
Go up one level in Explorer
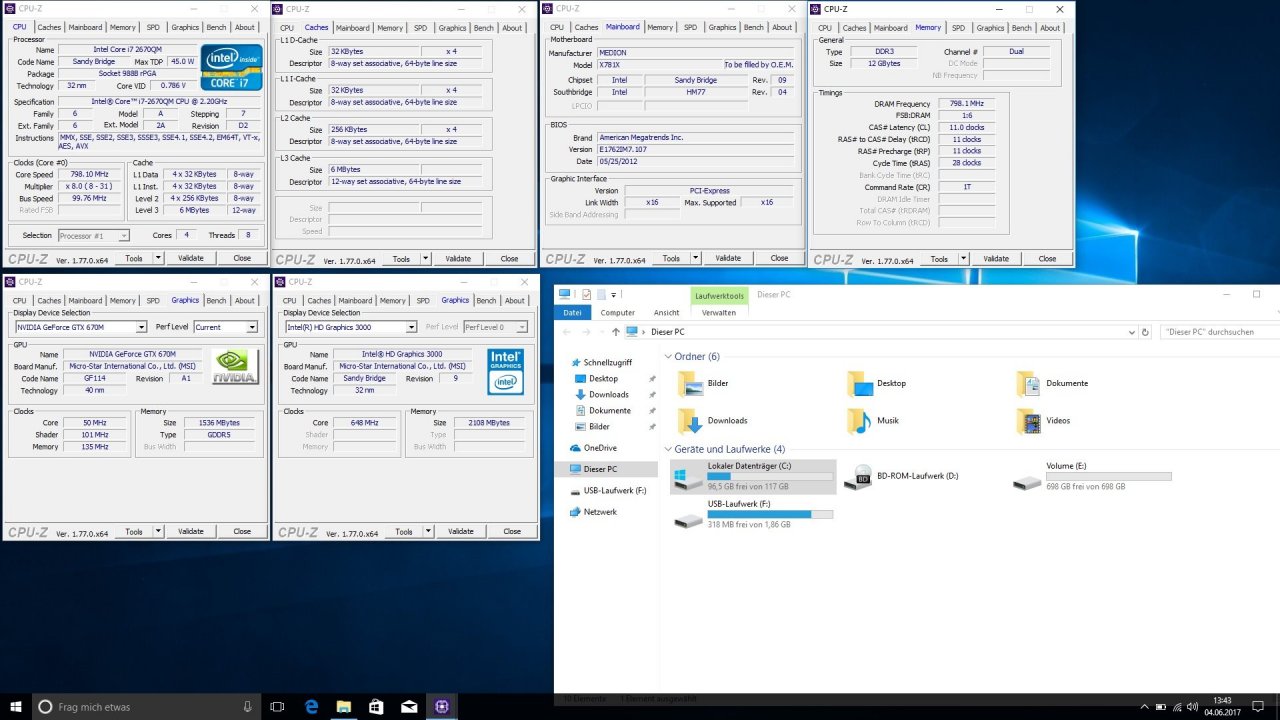click(616, 332)
